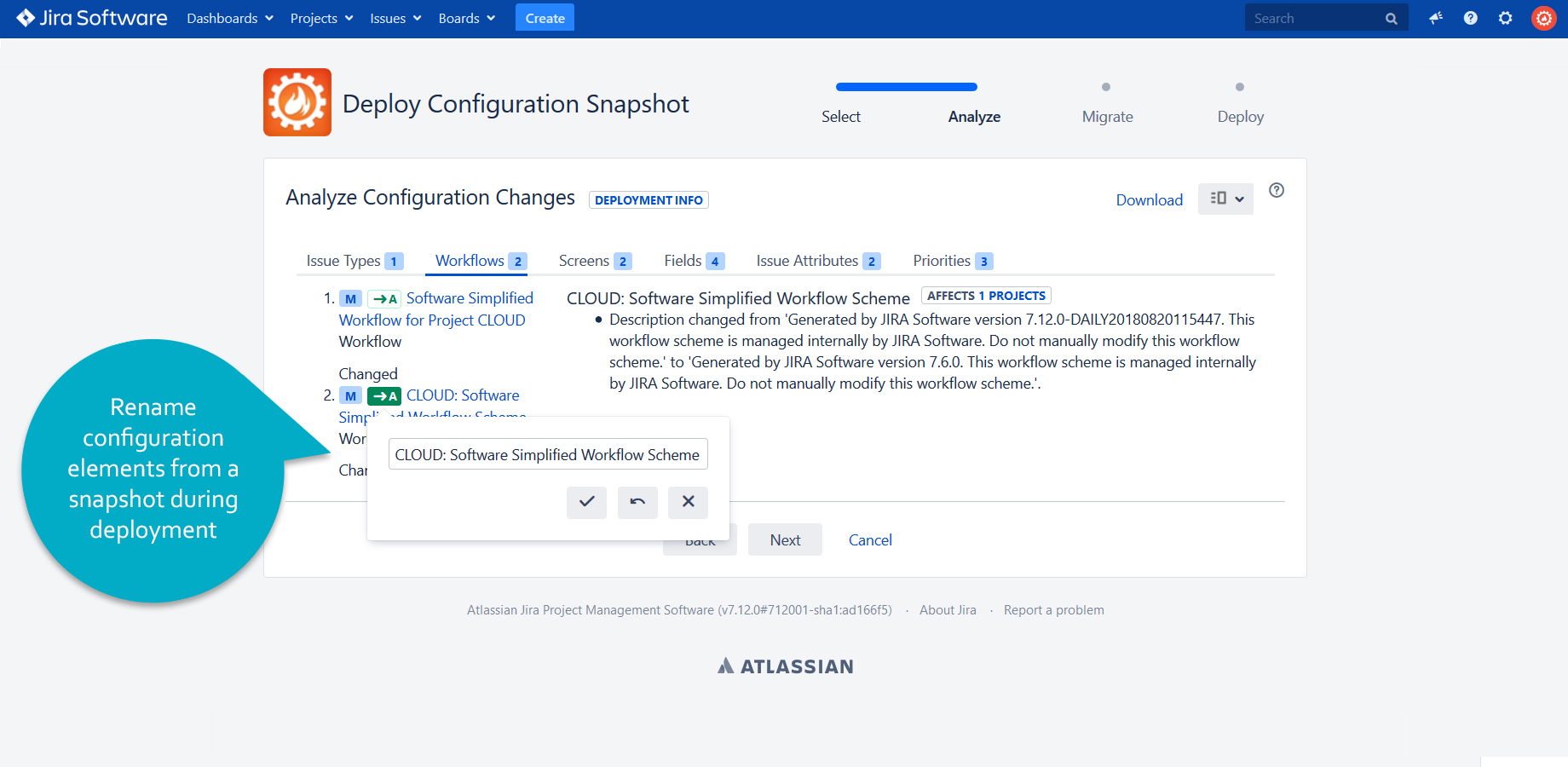Click the M badge on item 2
1568x767 pixels.
point(350,396)
